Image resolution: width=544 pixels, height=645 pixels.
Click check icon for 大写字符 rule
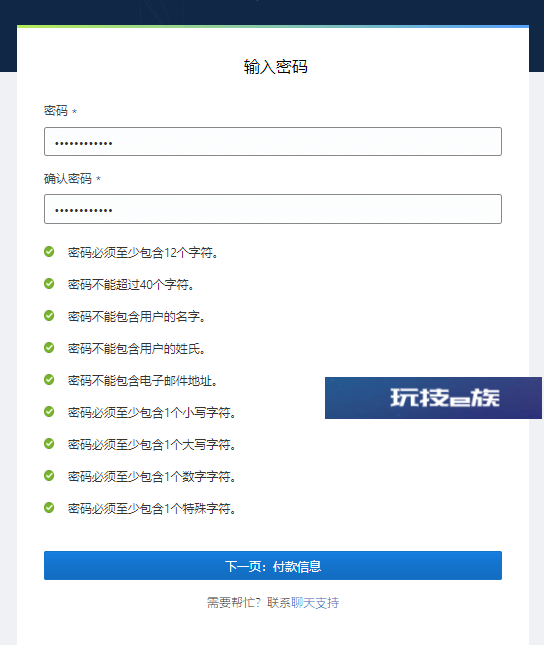(x=49, y=444)
